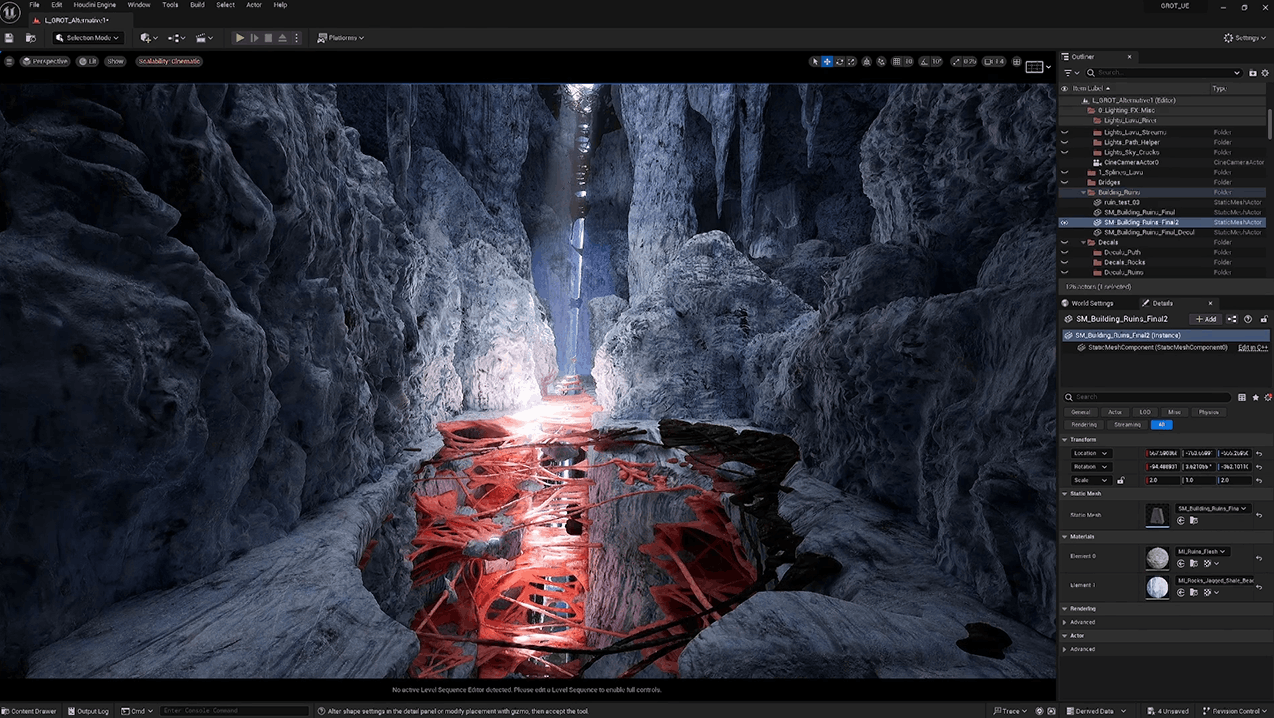Open the Actor menu

[x=254, y=5]
